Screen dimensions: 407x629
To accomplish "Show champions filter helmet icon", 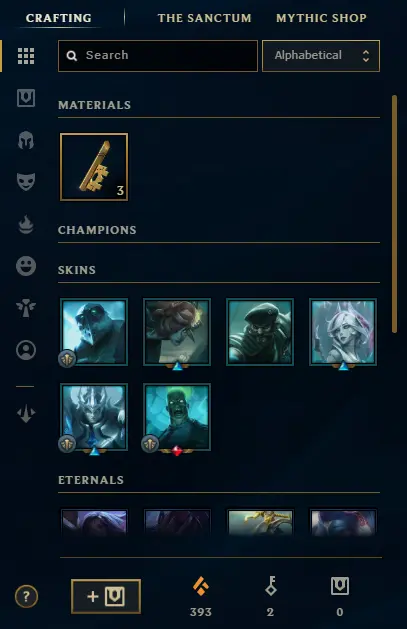I will (26, 140).
